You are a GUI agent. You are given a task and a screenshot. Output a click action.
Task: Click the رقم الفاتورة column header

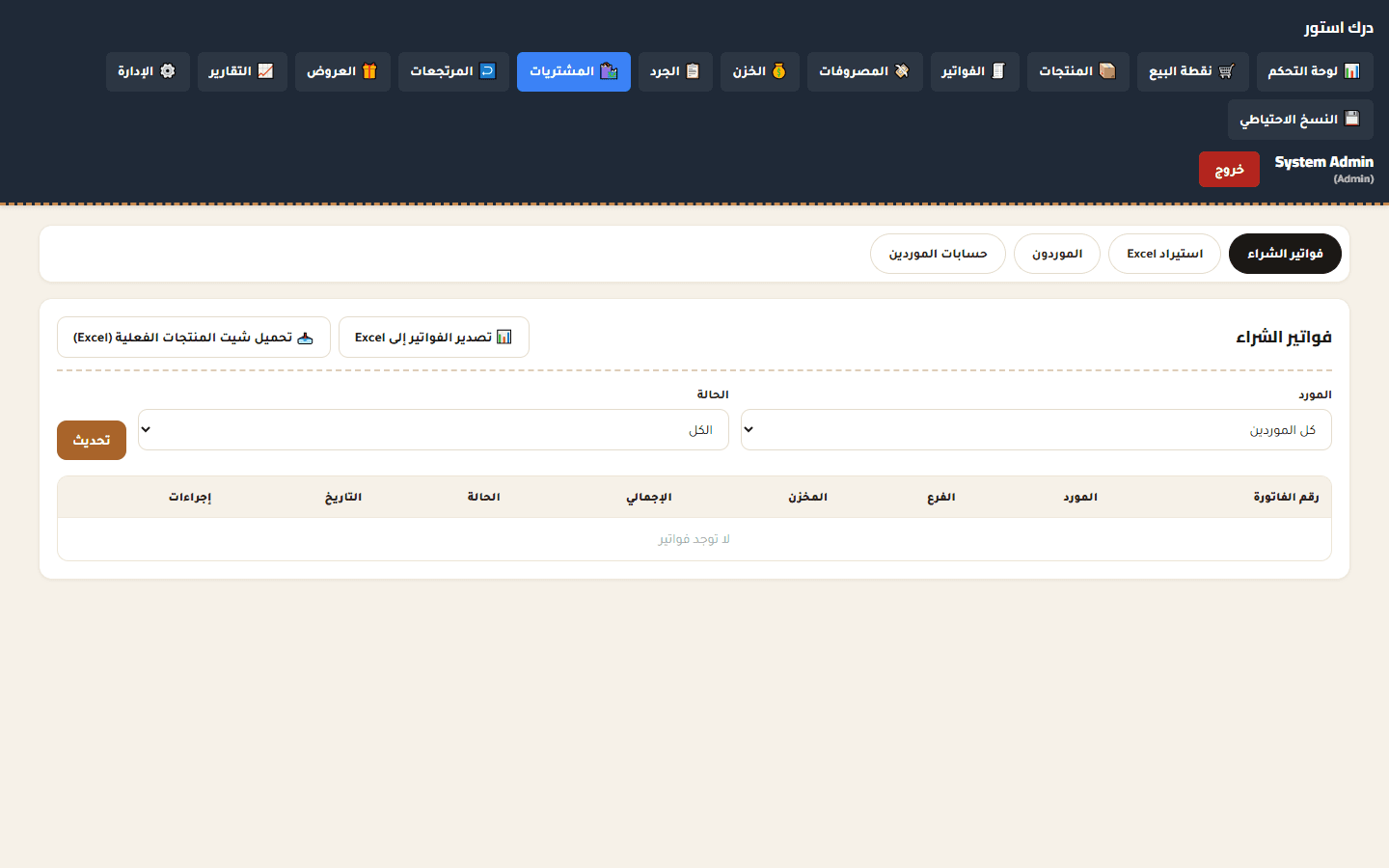coord(1286,497)
